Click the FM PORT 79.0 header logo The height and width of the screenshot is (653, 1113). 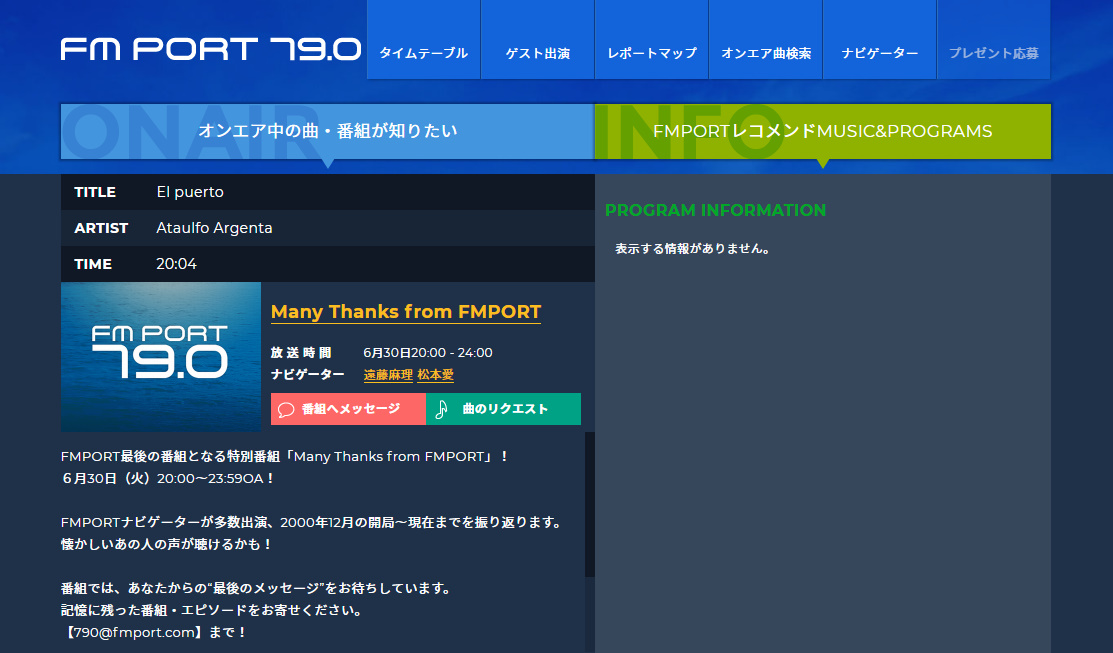pos(211,49)
